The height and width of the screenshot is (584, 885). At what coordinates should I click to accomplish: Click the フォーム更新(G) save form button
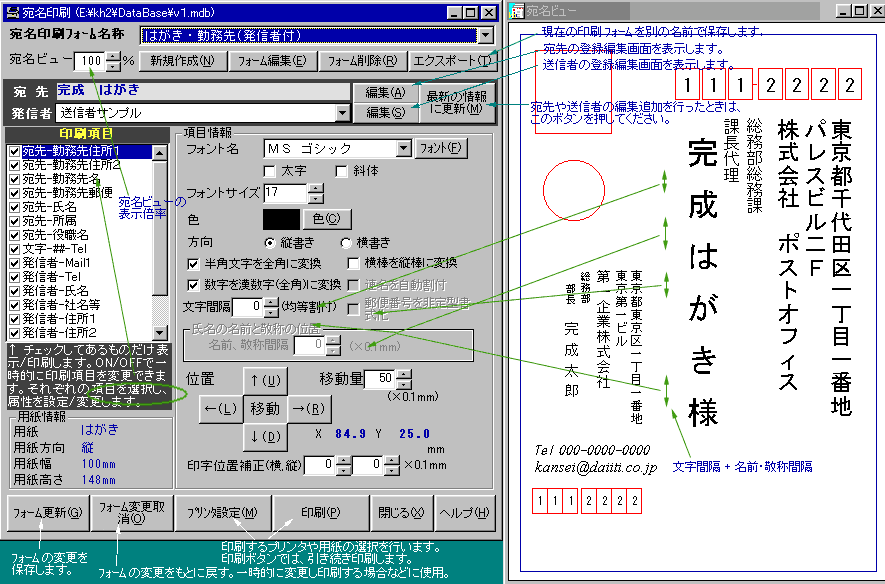point(47,513)
